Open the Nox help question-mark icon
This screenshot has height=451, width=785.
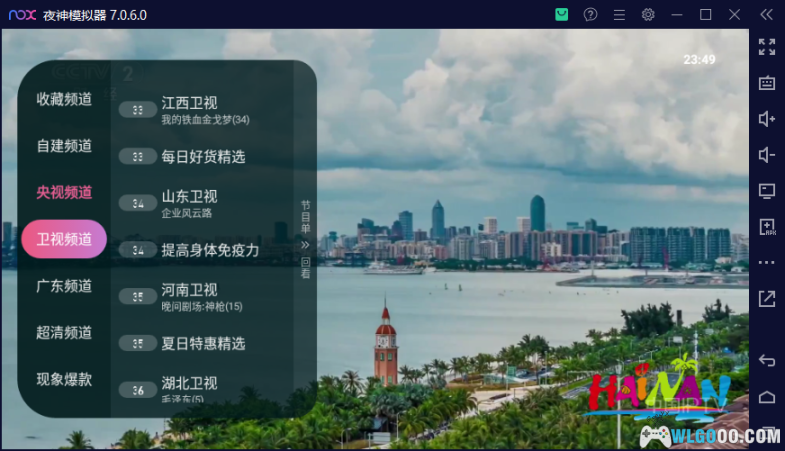click(x=590, y=15)
